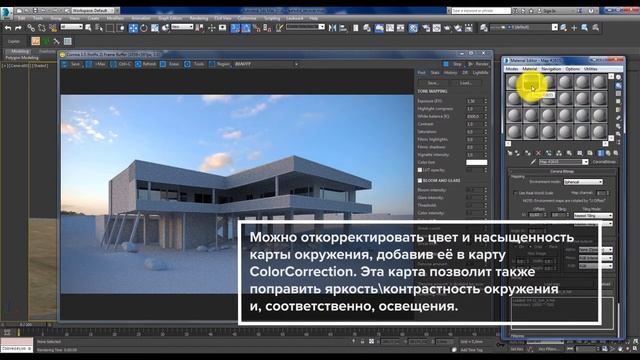Open the Material Editor toolbar icon

point(413,28)
